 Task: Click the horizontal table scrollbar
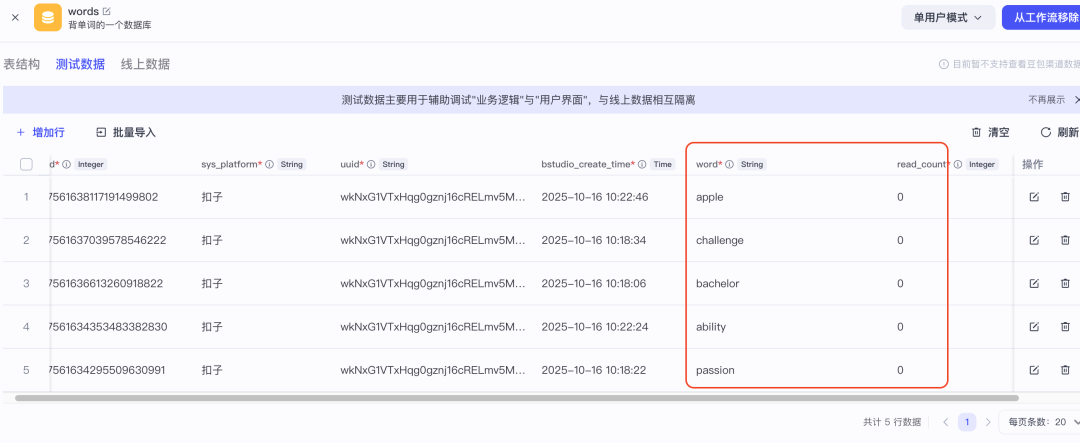517,398
